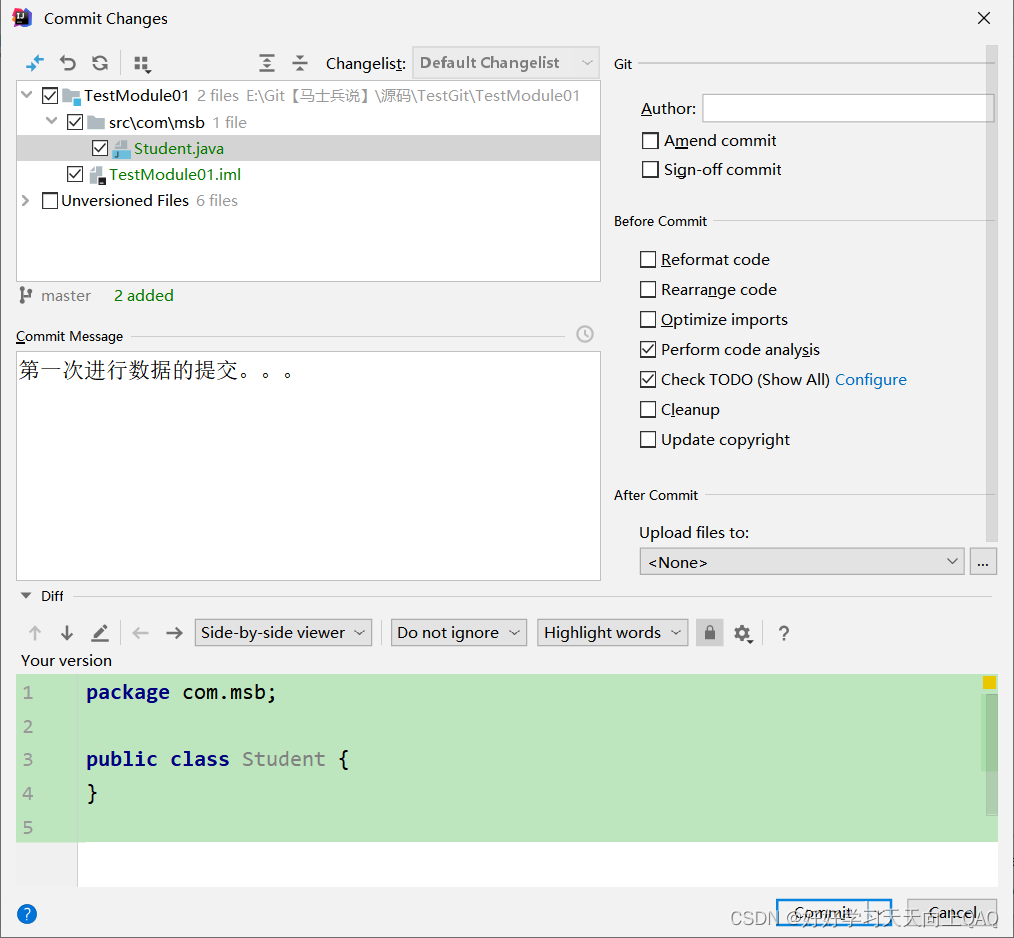Click the 'package com.msb;' diff line

tap(181, 692)
